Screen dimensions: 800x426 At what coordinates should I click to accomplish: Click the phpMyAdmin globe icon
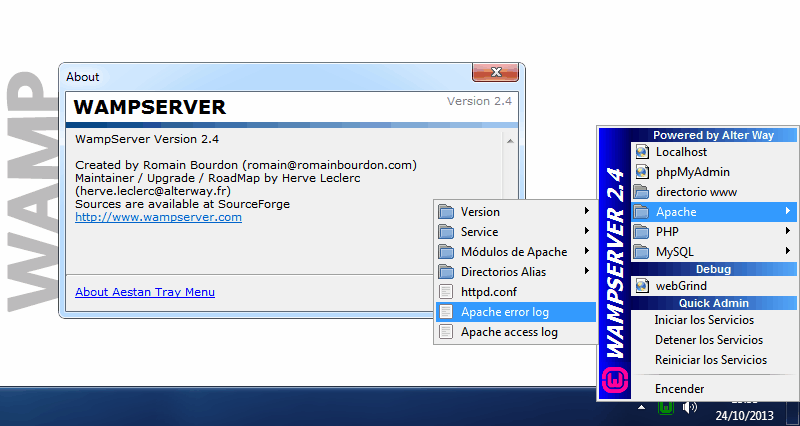coord(642,172)
